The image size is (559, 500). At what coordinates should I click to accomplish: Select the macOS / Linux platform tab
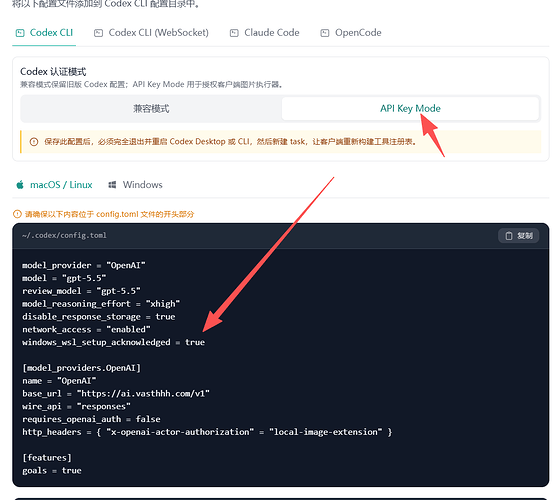coord(54,185)
